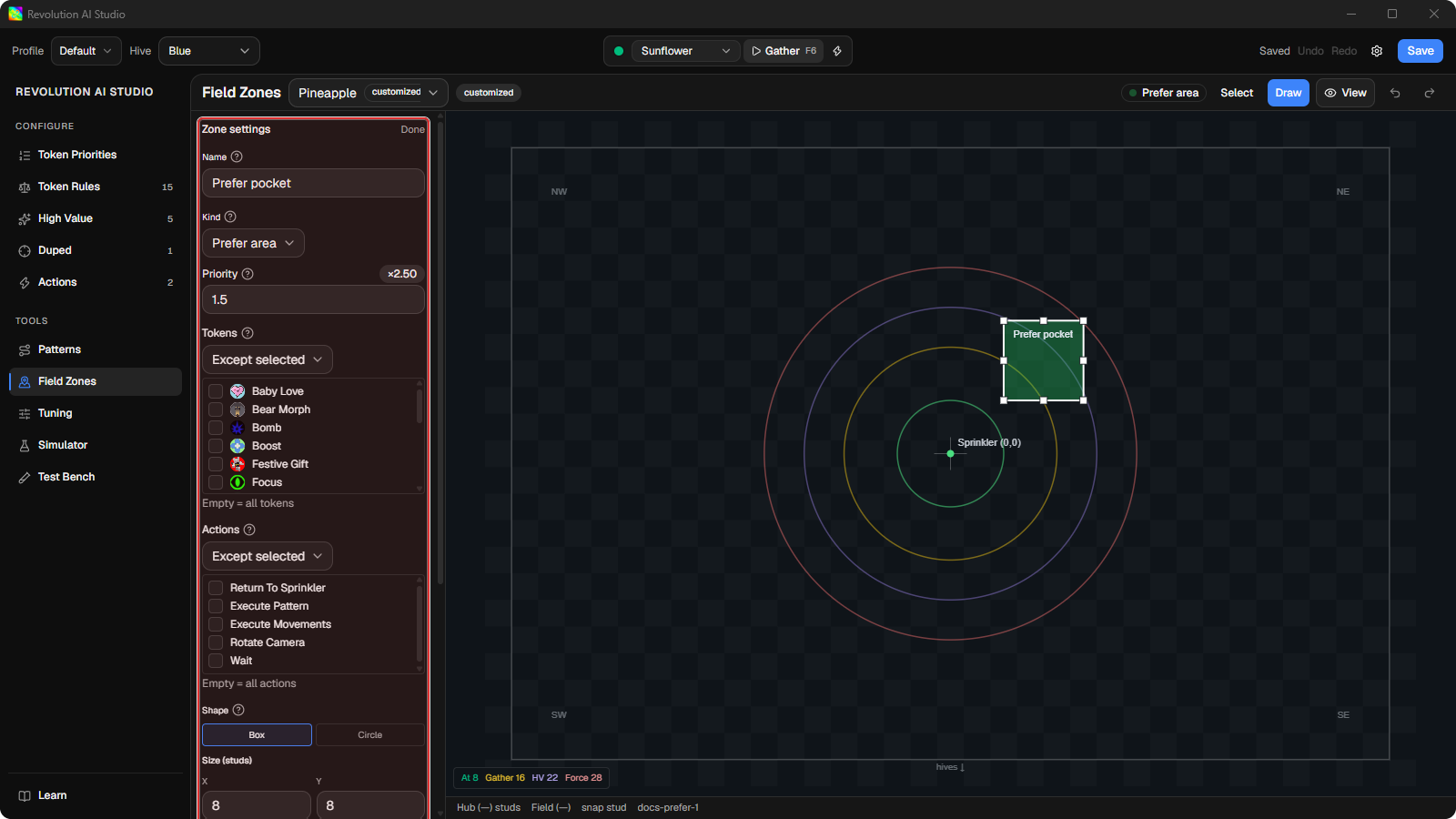Image resolution: width=1456 pixels, height=819 pixels.
Task: Open the Sunflower field dropdown
Action: 685,51
